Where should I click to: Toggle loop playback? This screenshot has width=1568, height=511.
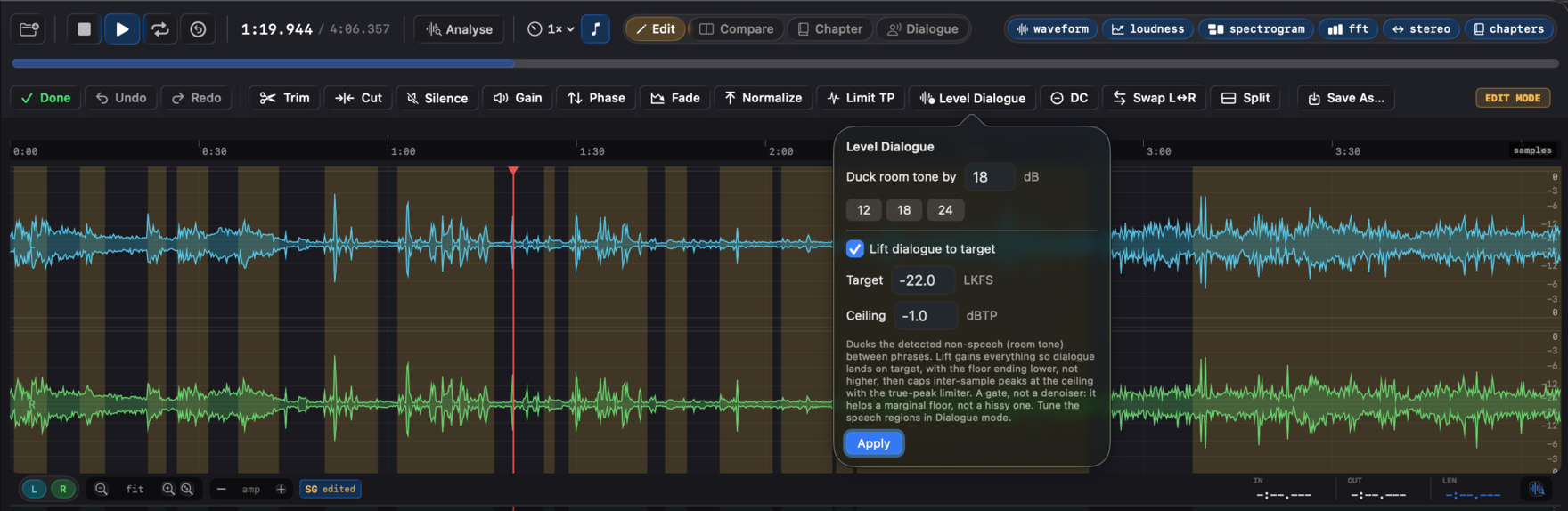pyautogui.click(x=160, y=29)
